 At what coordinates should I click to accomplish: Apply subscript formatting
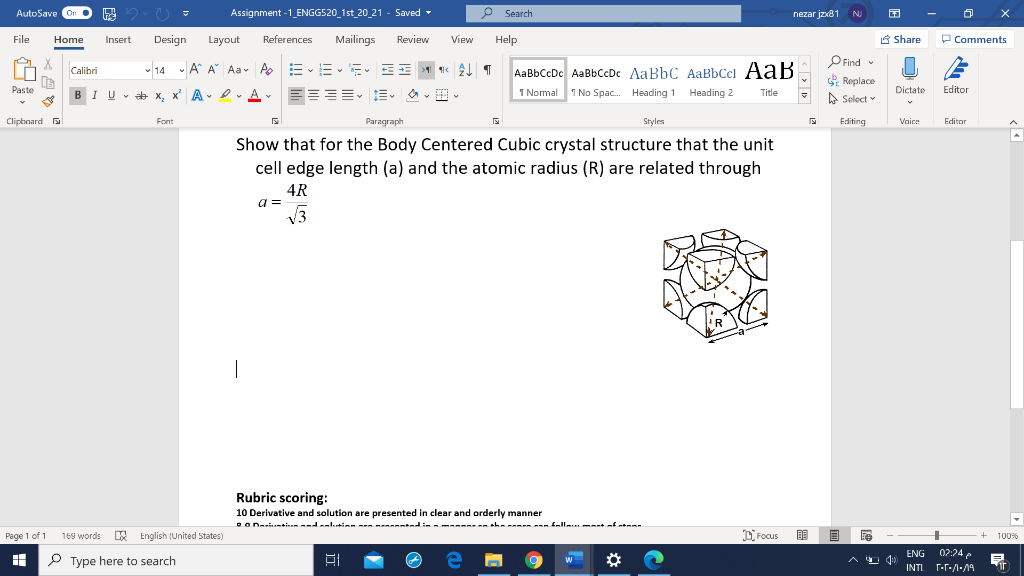[160, 93]
